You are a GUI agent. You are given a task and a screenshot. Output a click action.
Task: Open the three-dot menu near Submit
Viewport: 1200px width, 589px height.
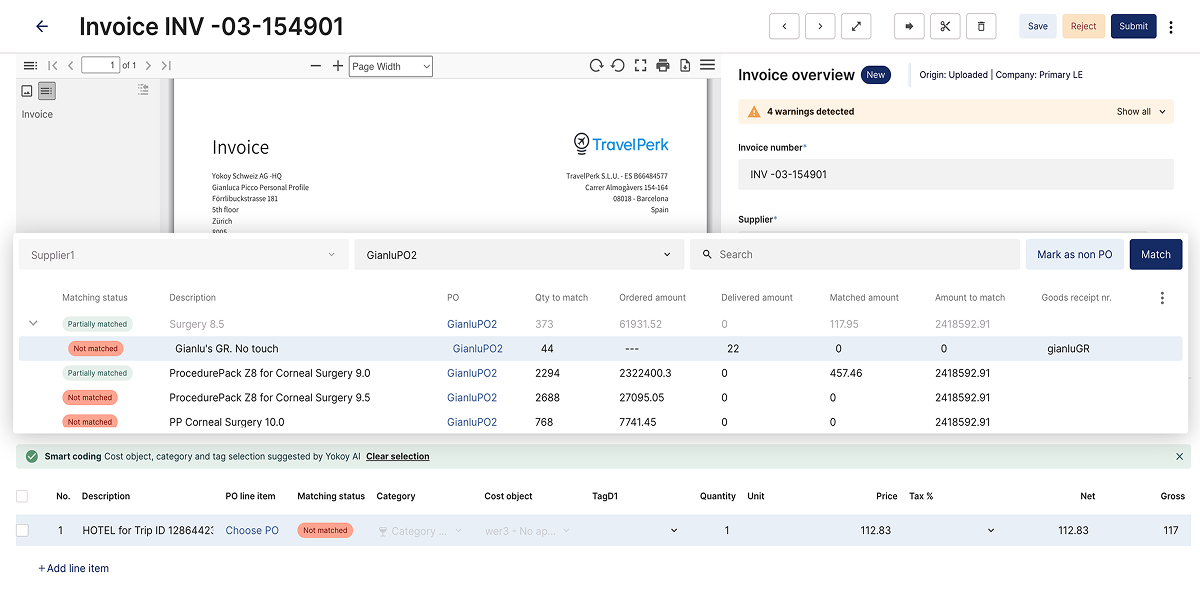(x=1171, y=26)
